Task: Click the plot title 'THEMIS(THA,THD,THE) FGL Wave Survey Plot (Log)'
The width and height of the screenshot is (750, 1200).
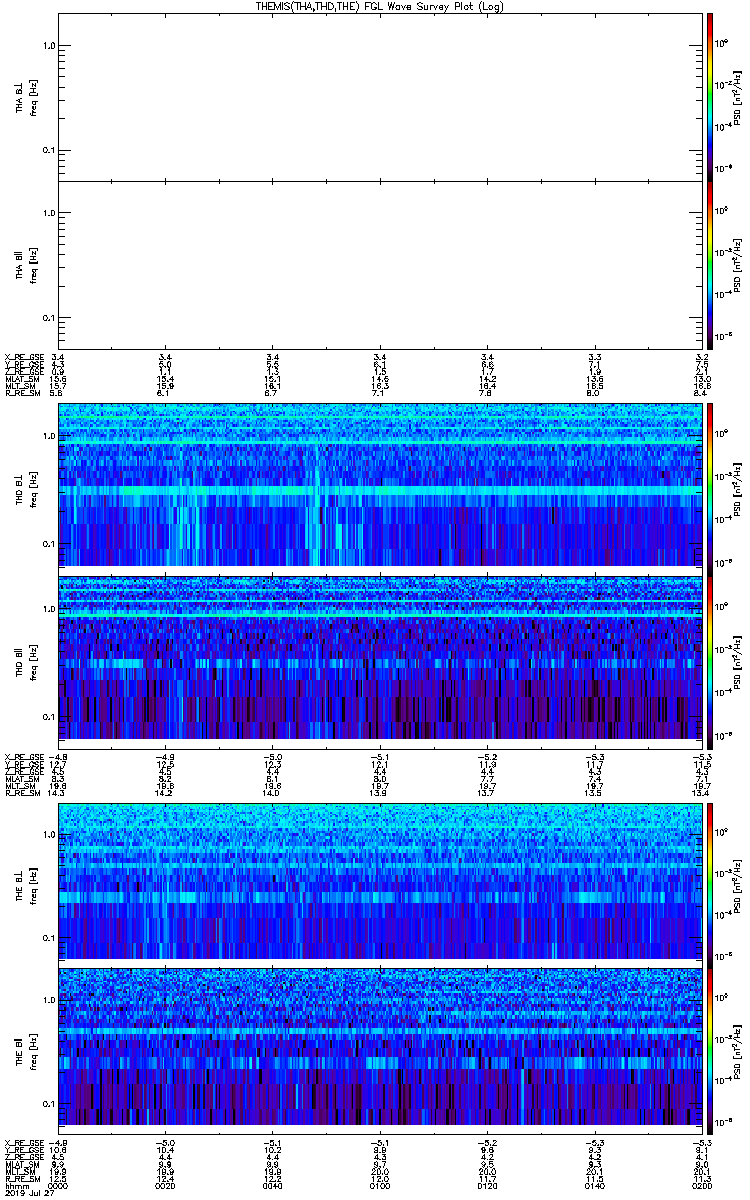Action: [x=380, y=6]
